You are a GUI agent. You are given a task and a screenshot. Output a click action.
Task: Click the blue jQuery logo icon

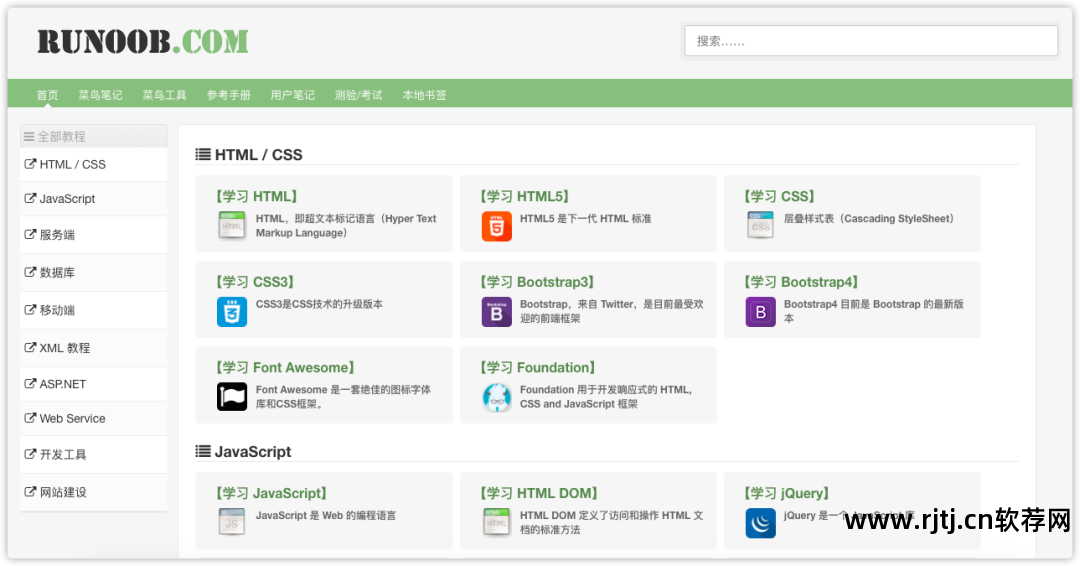760,523
